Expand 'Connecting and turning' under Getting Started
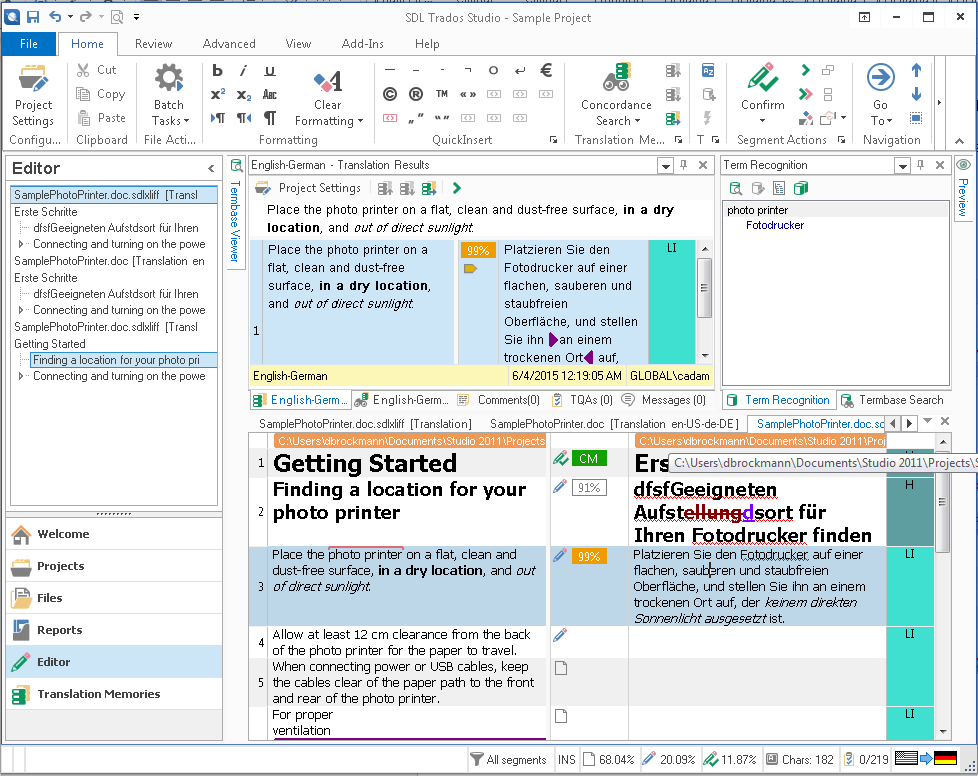978x776 pixels. [21, 376]
